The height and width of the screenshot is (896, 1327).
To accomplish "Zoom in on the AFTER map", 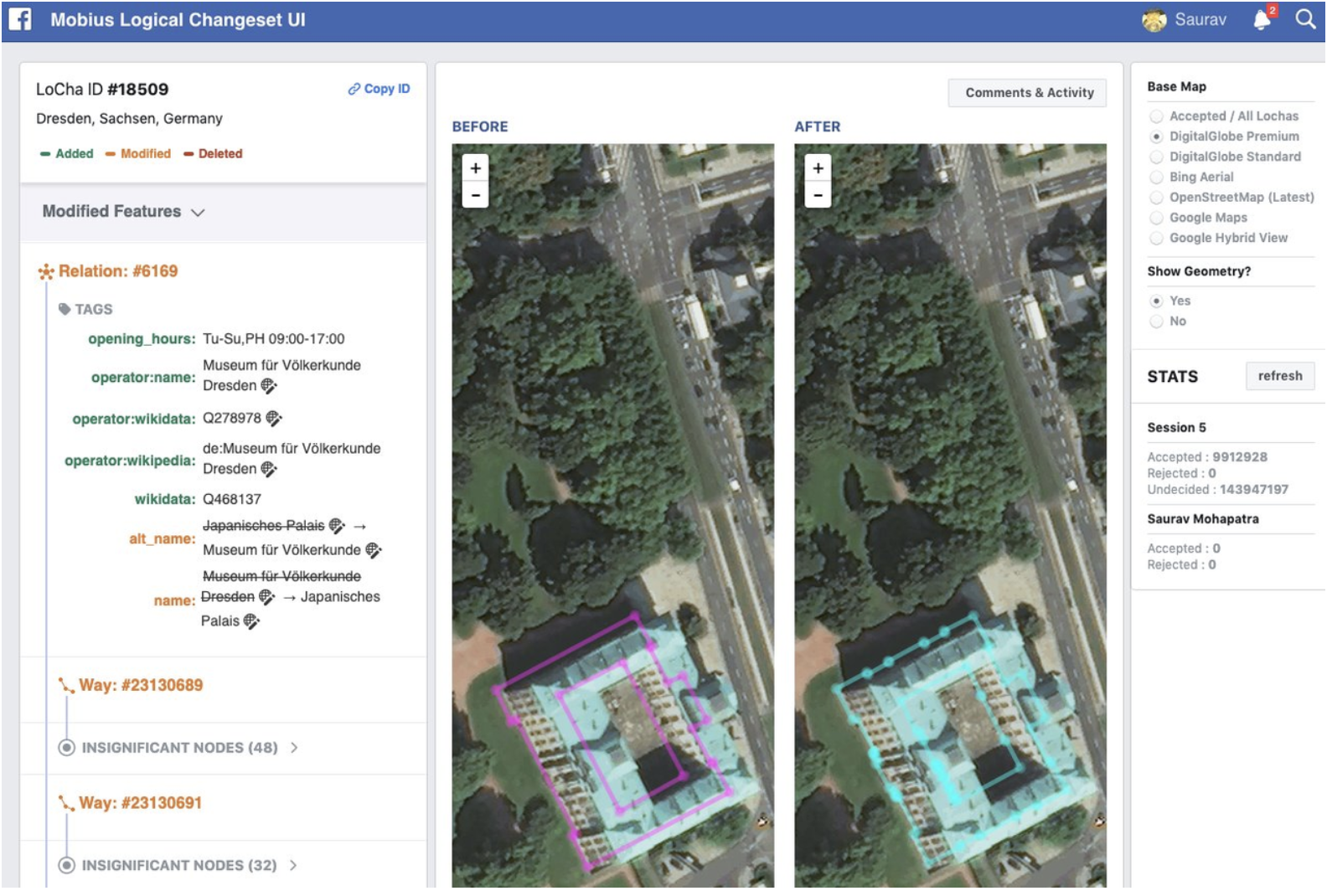I will click(818, 167).
